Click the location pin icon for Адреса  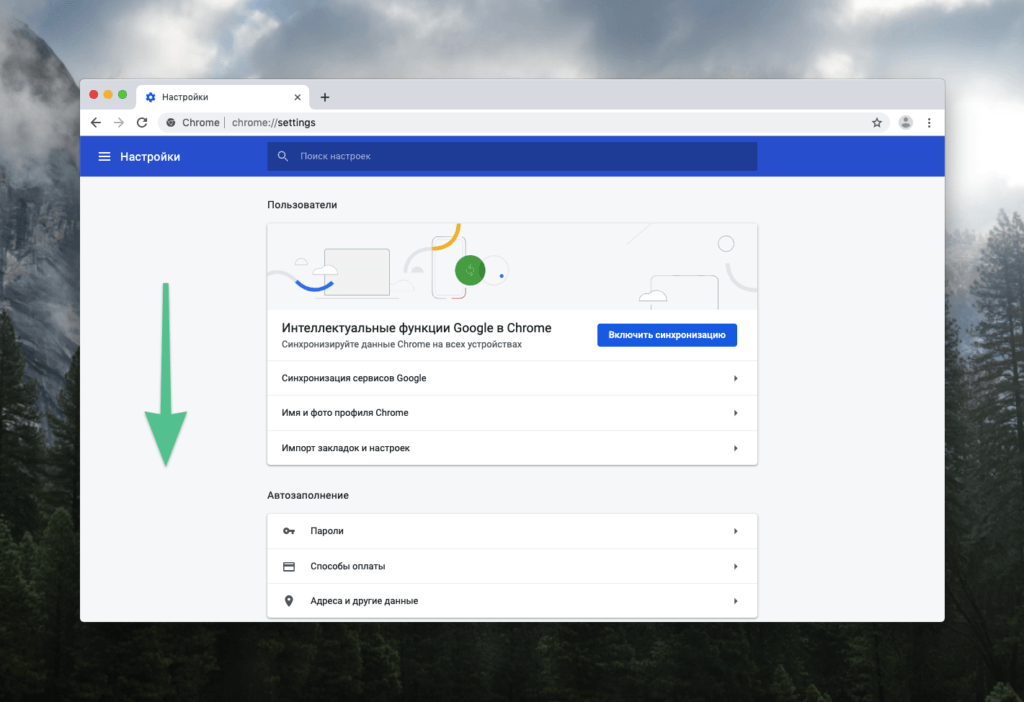point(290,601)
